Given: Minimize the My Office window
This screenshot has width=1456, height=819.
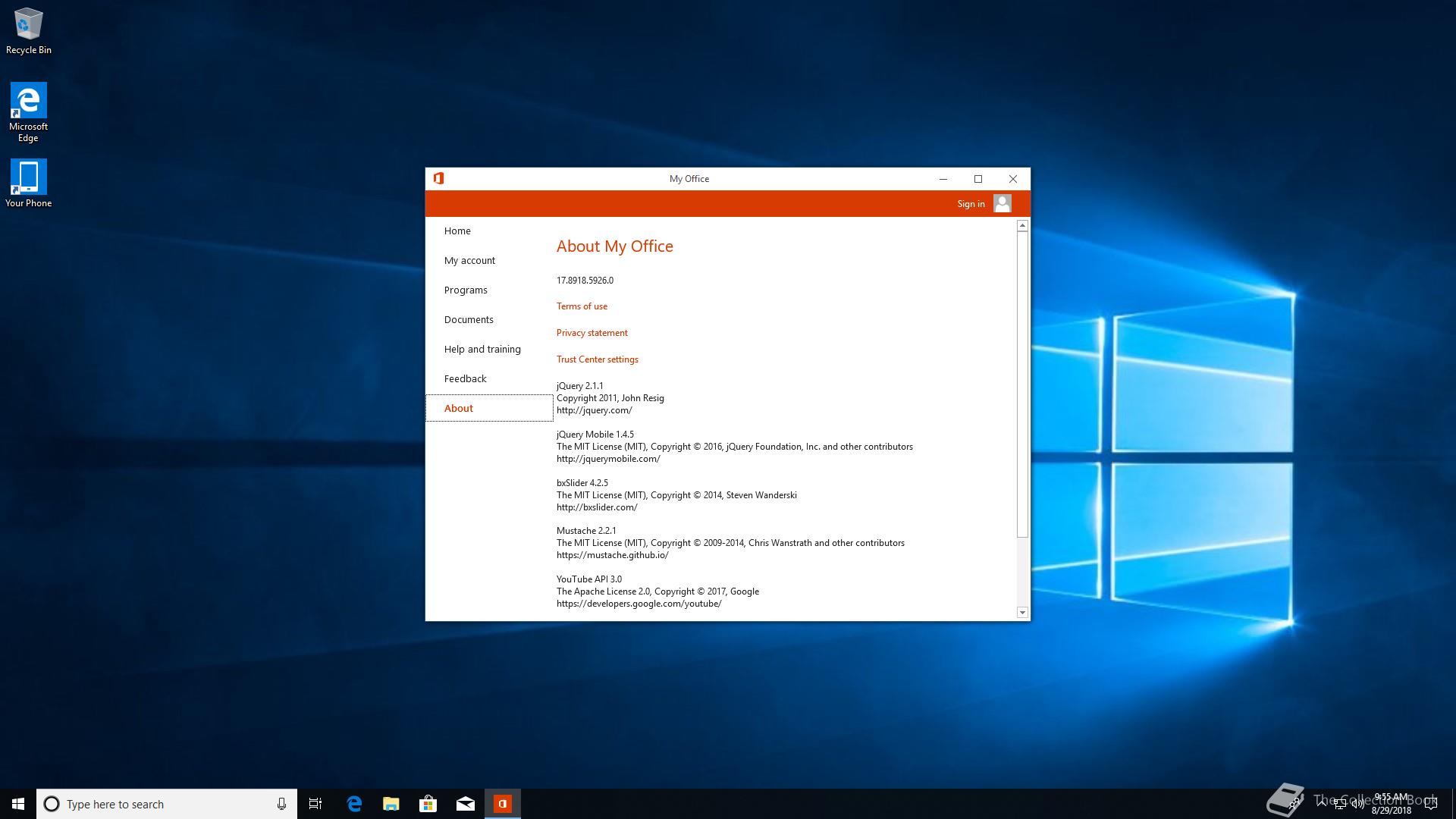Looking at the screenshot, I should point(943,179).
